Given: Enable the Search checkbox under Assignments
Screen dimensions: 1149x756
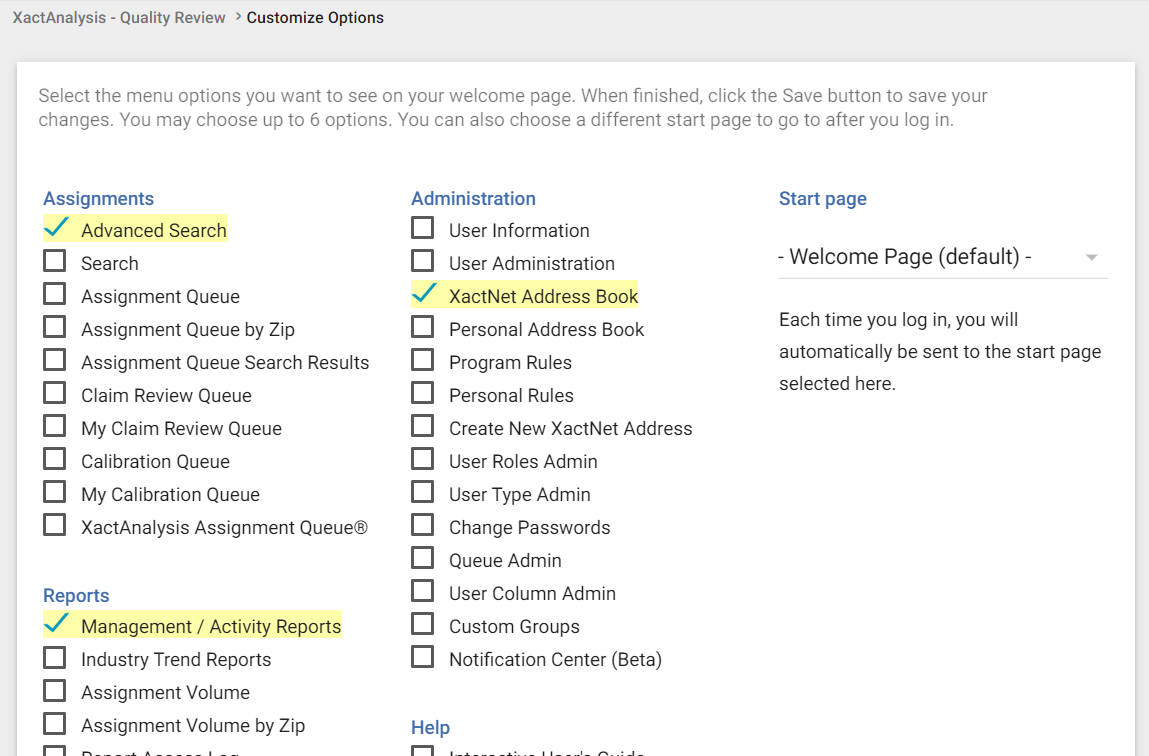Looking at the screenshot, I should (55, 262).
